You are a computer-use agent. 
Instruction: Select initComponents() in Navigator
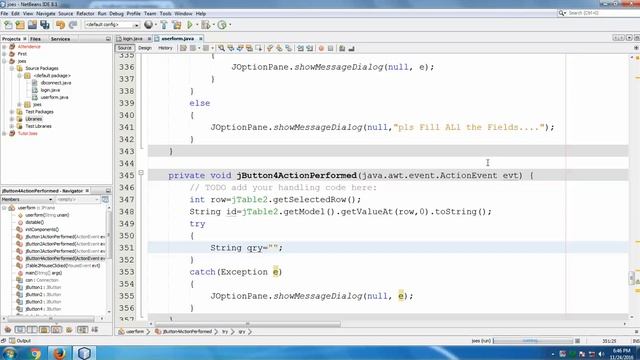pos(42,229)
